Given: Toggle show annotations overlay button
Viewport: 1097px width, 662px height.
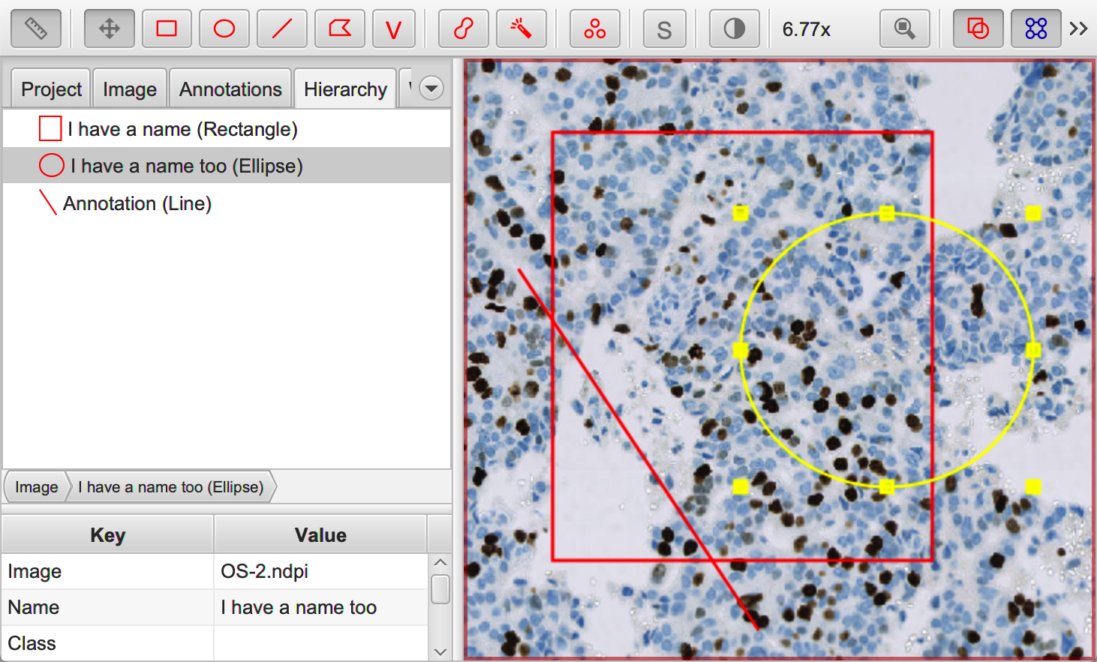Looking at the screenshot, I should click(978, 29).
